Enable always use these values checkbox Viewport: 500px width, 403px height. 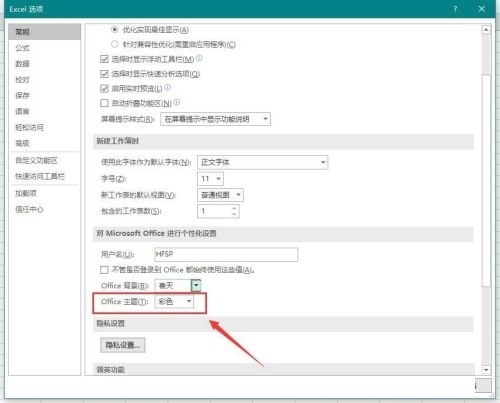pyautogui.click(x=104, y=270)
